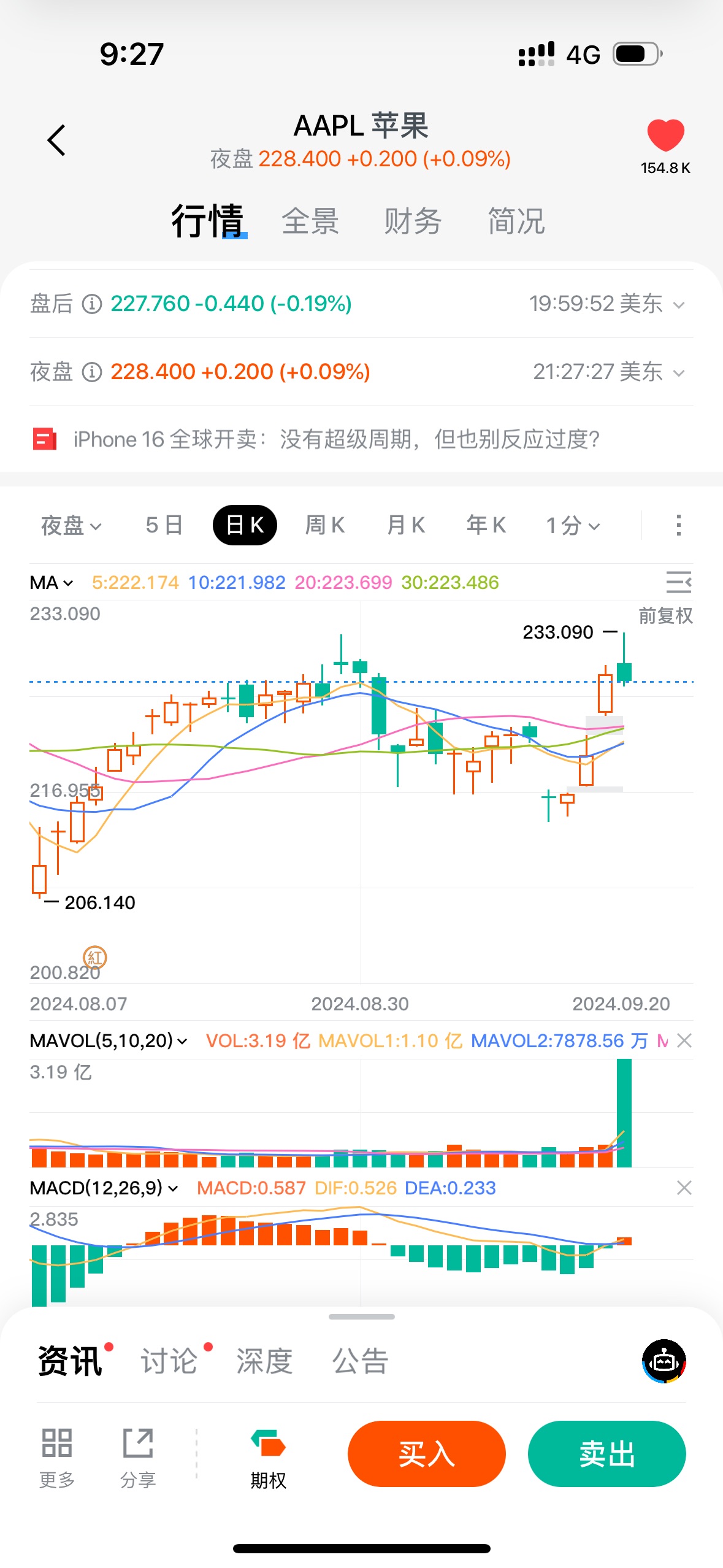Switch to the 财务 tab
The image size is (723, 1568).
coord(413,221)
